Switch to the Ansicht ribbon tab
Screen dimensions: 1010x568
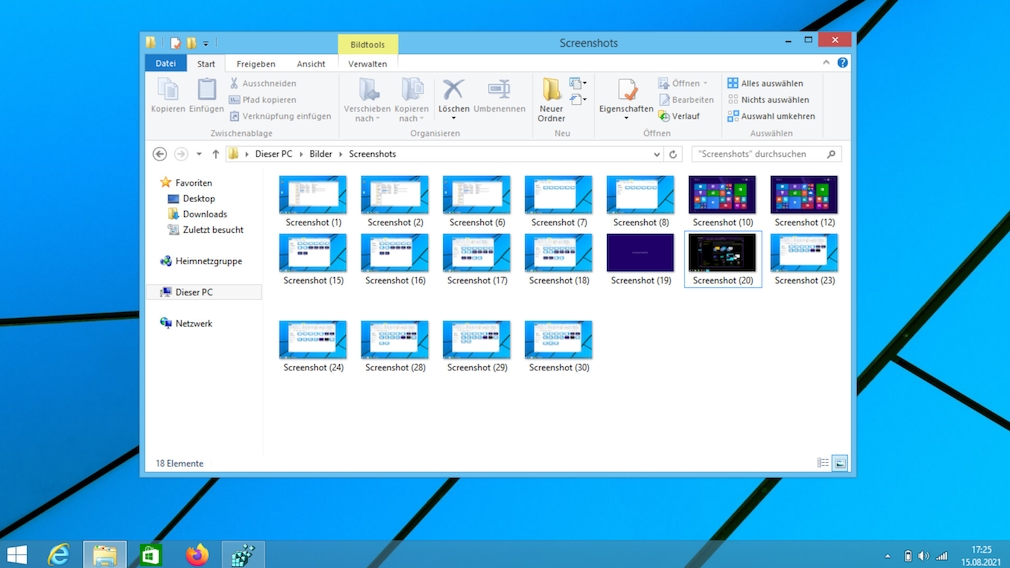point(310,64)
